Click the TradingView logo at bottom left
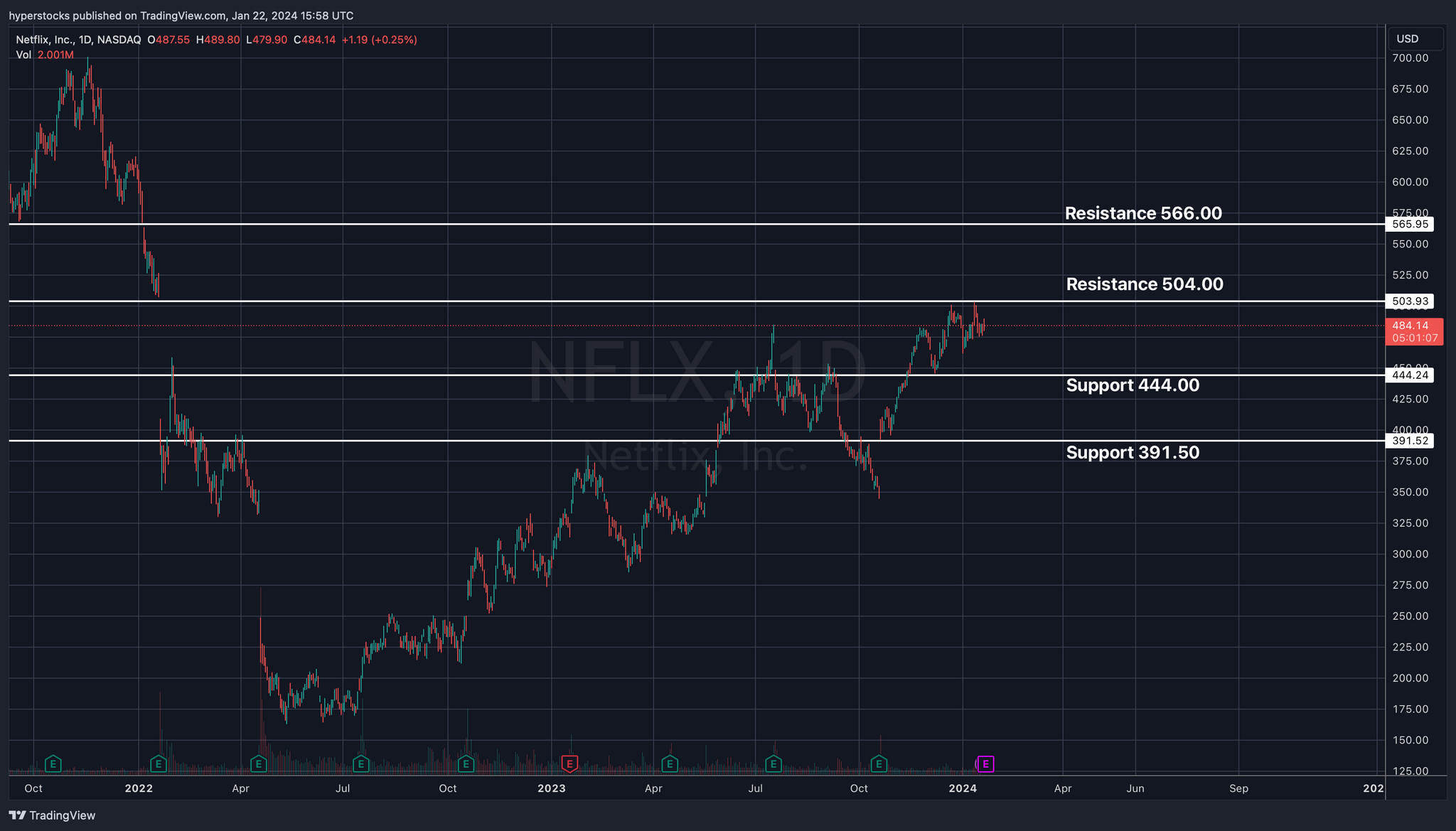 point(52,815)
